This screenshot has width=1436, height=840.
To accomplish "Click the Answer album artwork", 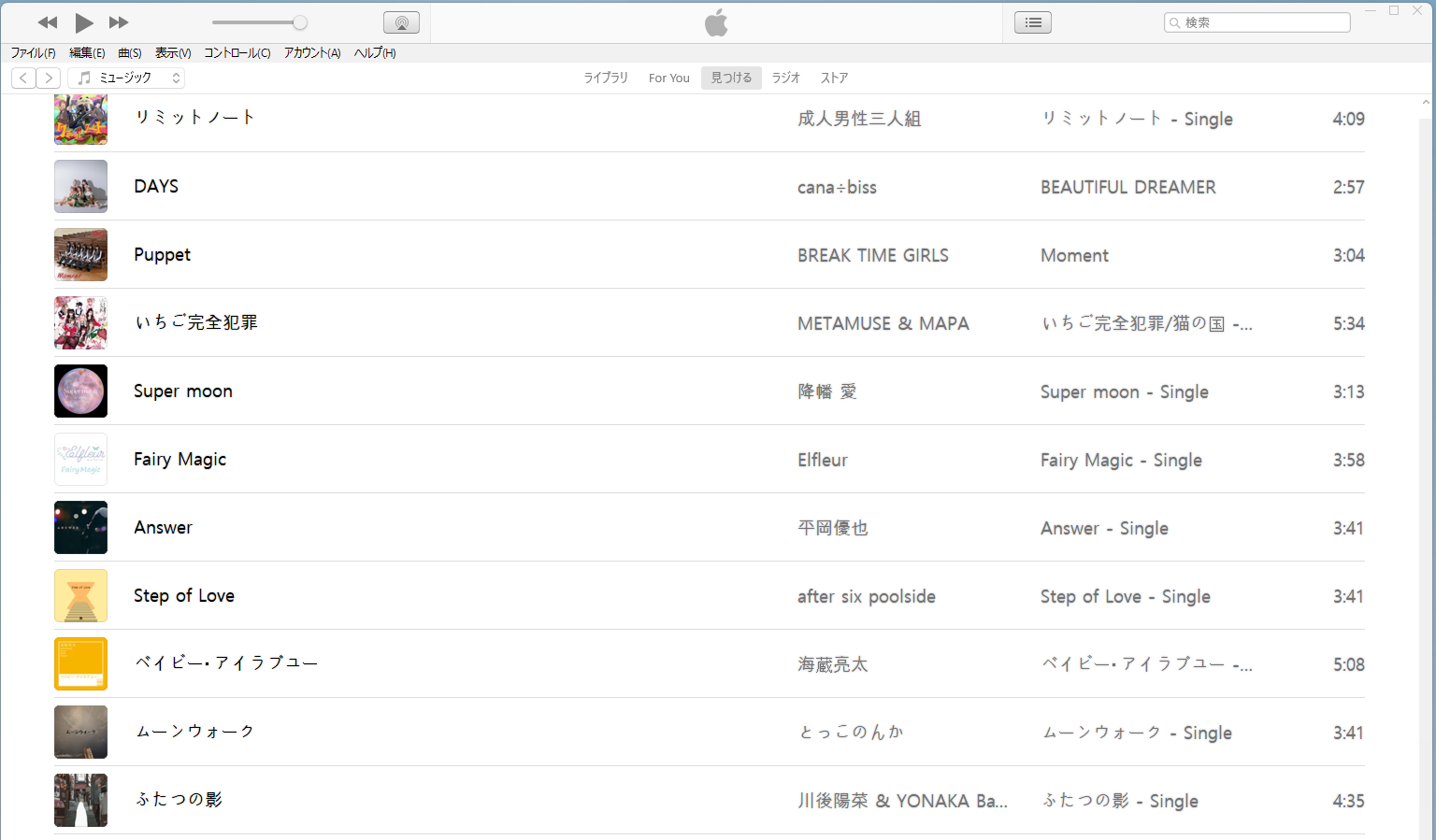I will [x=80, y=527].
